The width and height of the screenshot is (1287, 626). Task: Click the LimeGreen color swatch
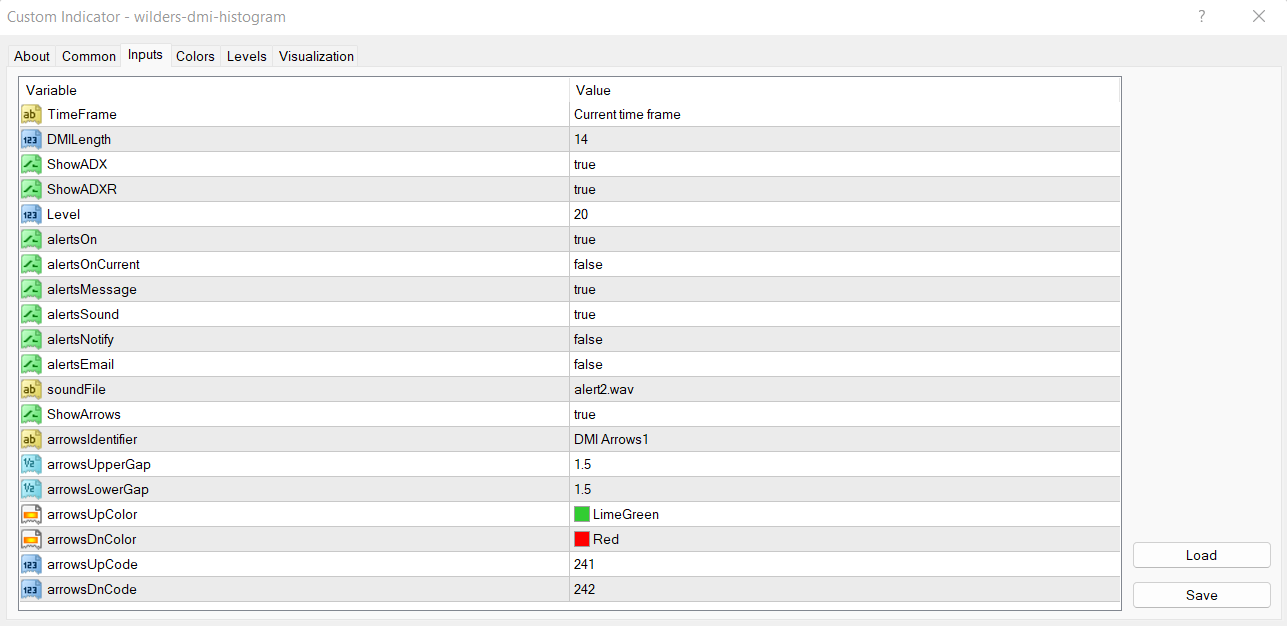pyautogui.click(x=582, y=515)
